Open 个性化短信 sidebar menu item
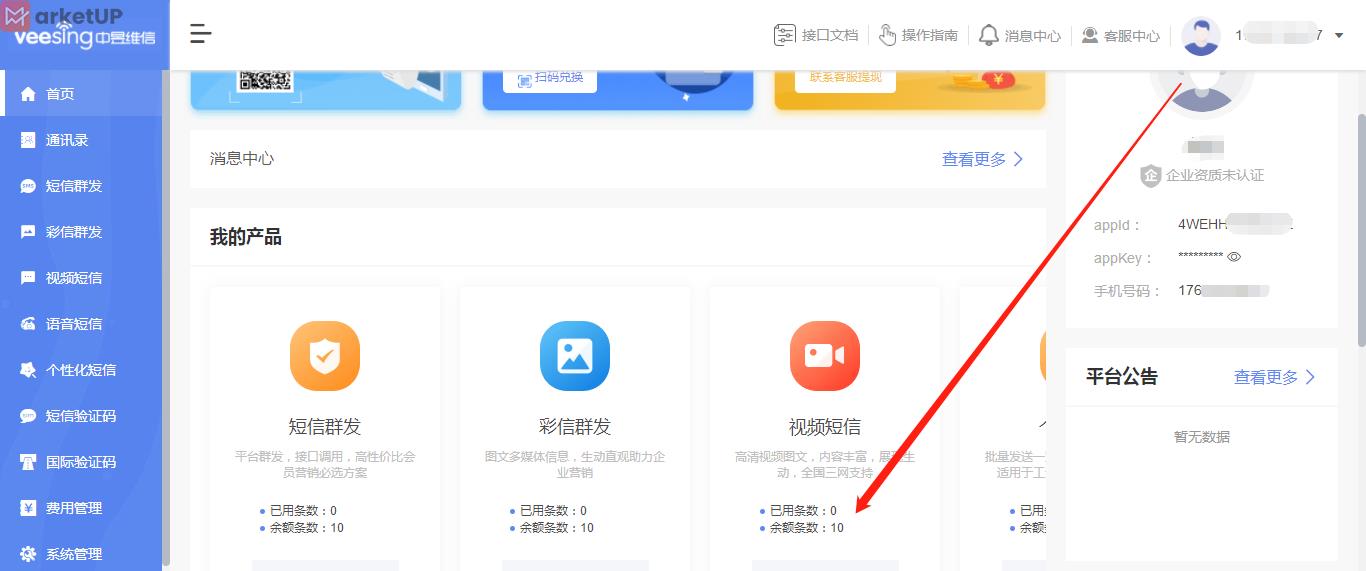The height and width of the screenshot is (571, 1366). [x=81, y=370]
